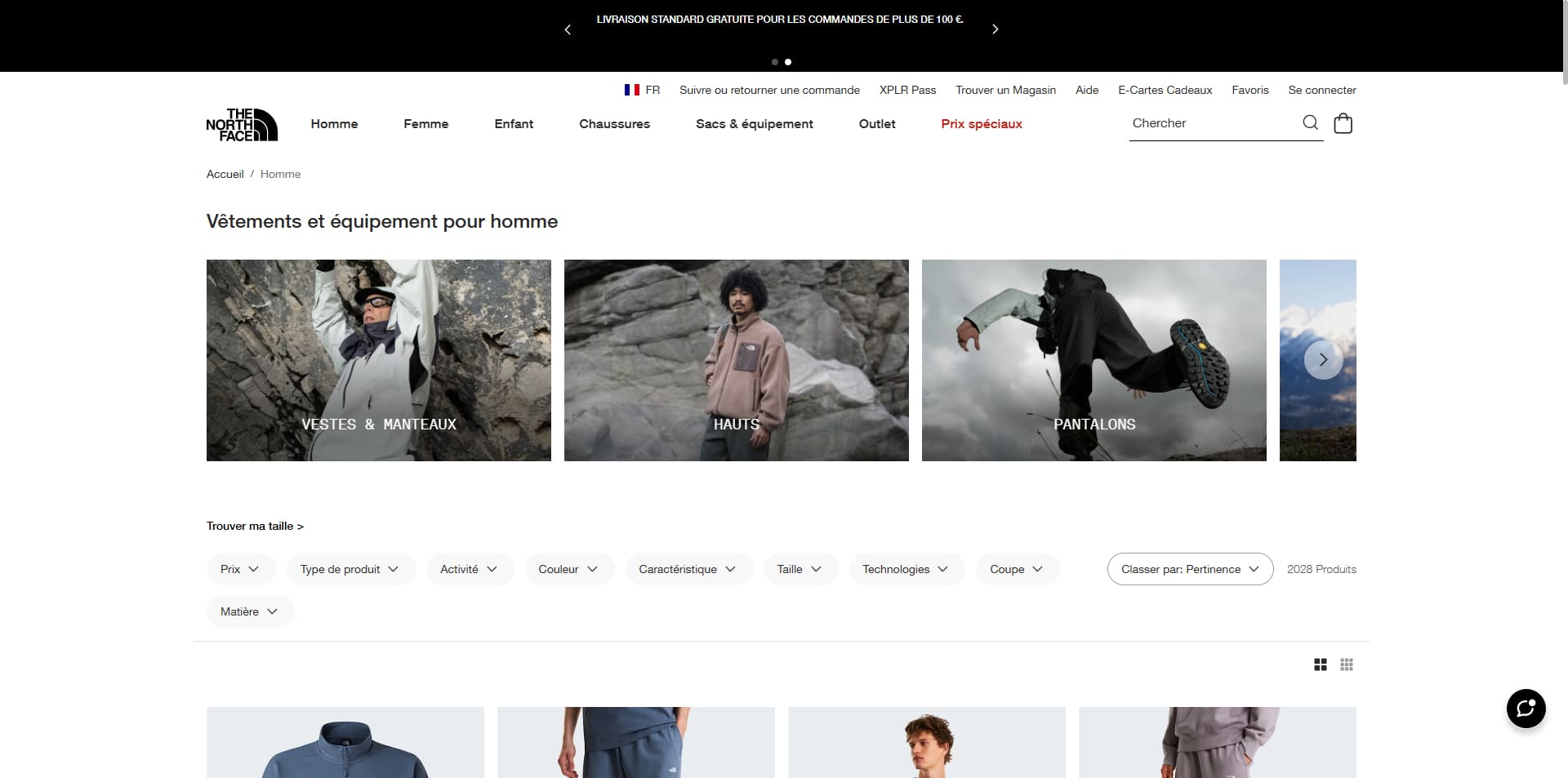Switch to small dense grid view

pyautogui.click(x=1347, y=665)
